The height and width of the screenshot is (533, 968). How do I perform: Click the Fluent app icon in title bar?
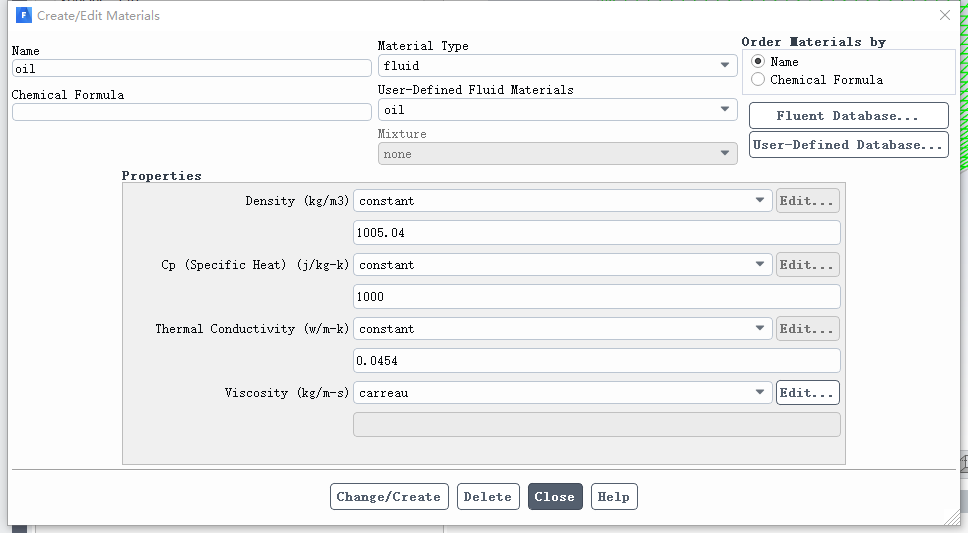(23, 15)
